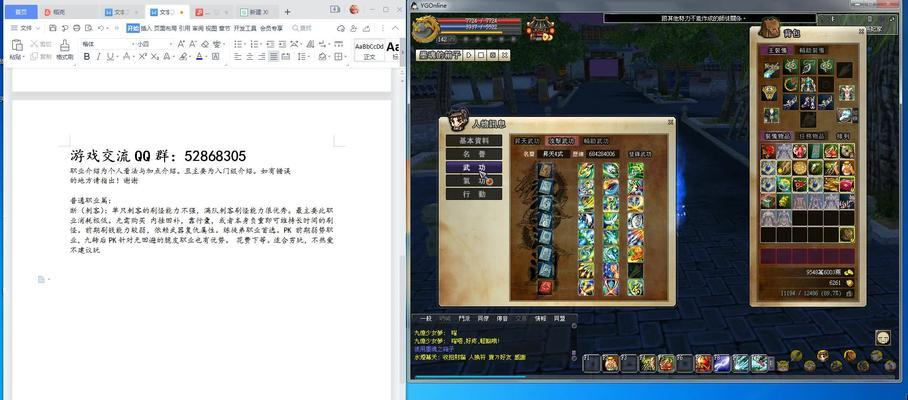This screenshot has width=908, height=400.
Task: Click the Format Painter brush icon
Action: (65, 45)
